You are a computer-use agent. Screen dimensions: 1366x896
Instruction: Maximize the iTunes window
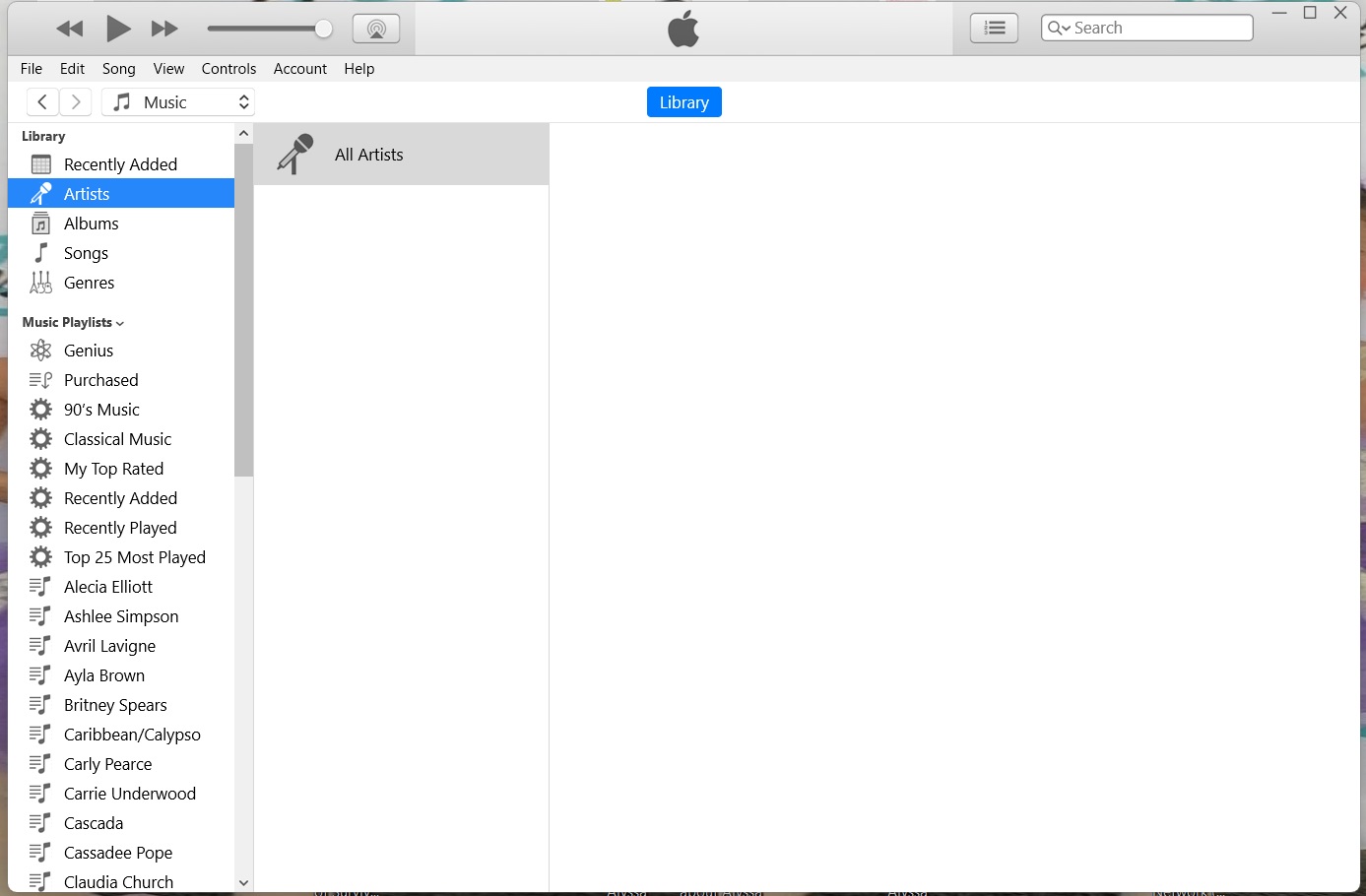pyautogui.click(x=1310, y=13)
